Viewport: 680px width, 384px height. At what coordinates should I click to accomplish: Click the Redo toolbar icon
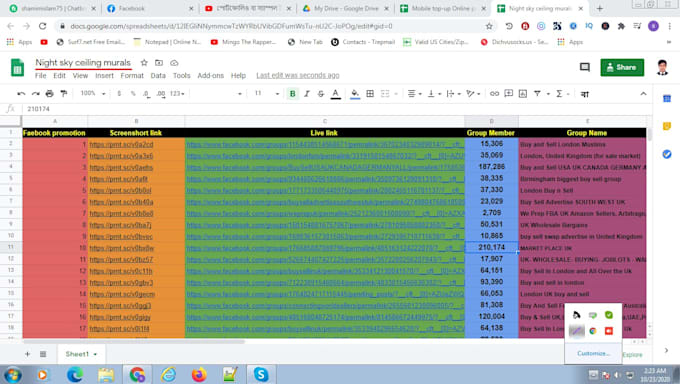pyautogui.click(x=36, y=94)
